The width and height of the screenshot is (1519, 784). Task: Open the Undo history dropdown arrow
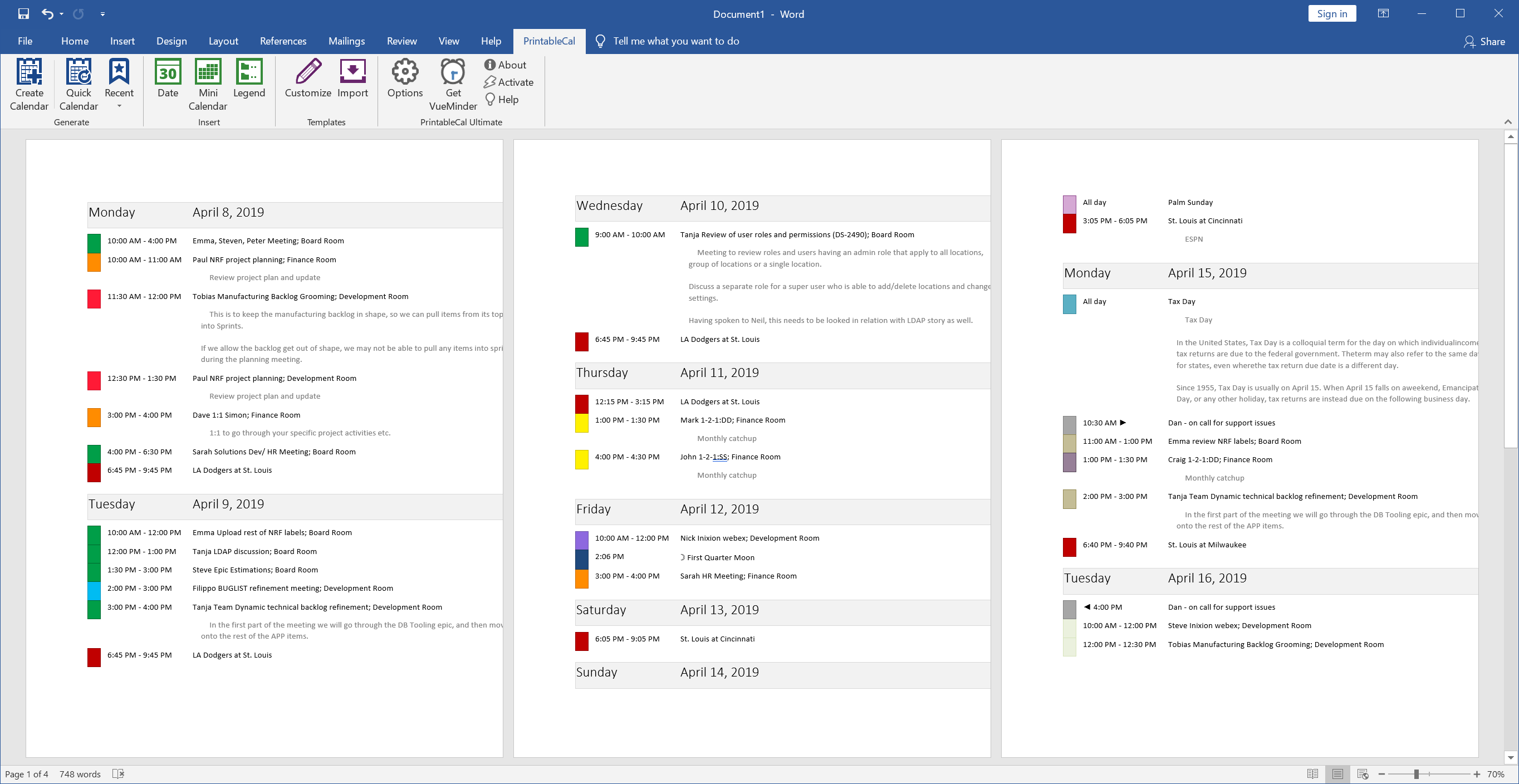tap(62, 14)
